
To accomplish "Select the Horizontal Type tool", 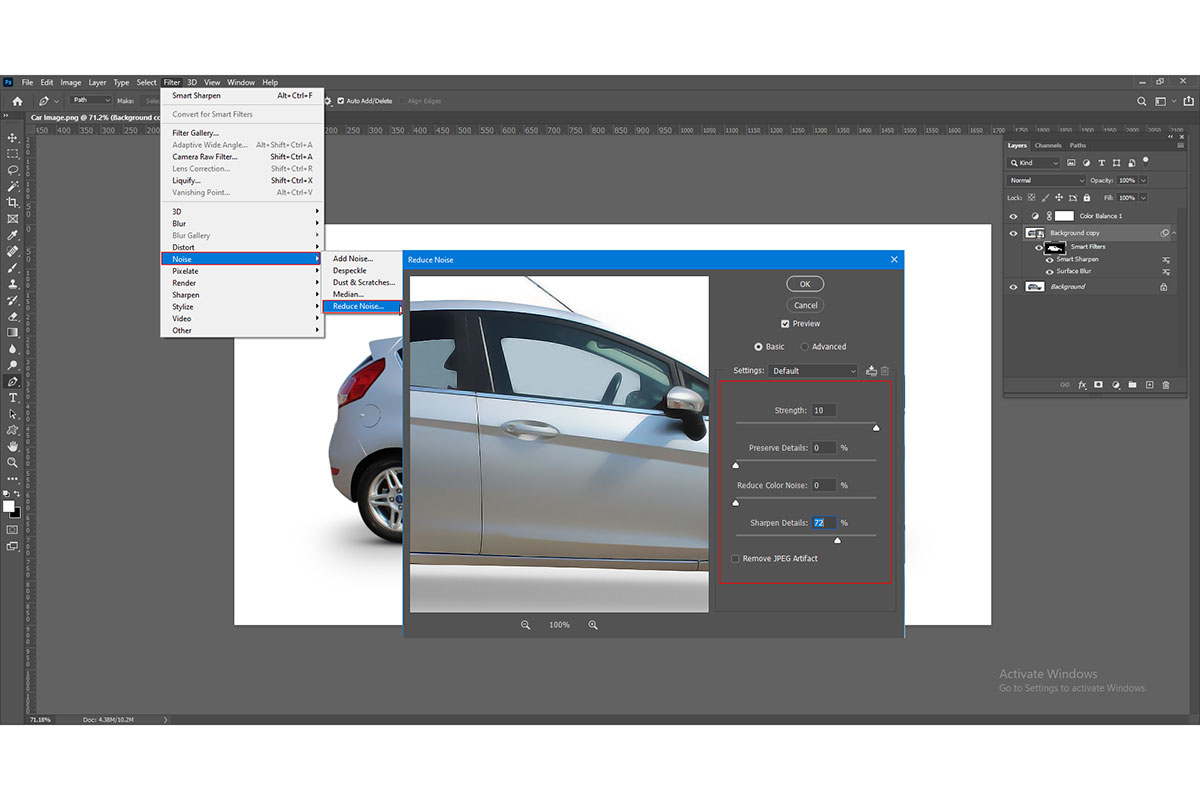I will coord(13,399).
